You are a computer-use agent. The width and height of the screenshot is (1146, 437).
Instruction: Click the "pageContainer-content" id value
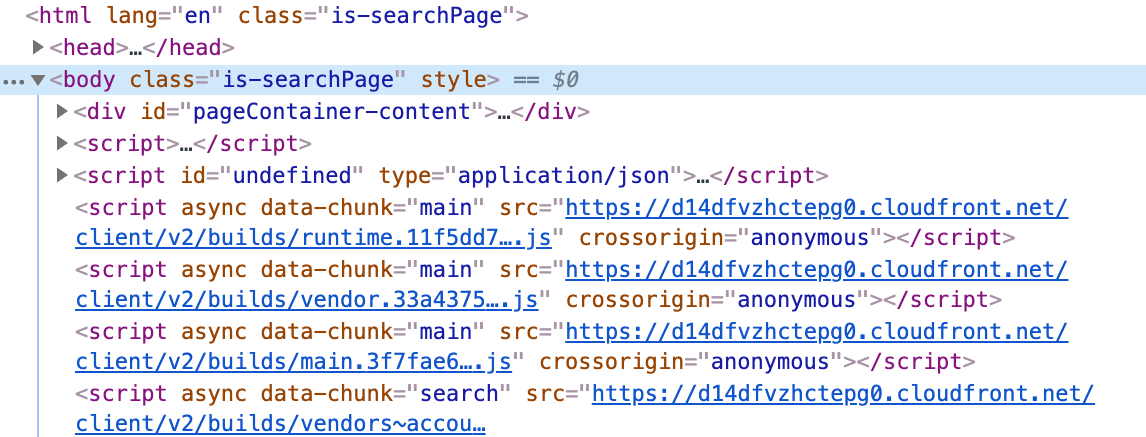(330, 112)
